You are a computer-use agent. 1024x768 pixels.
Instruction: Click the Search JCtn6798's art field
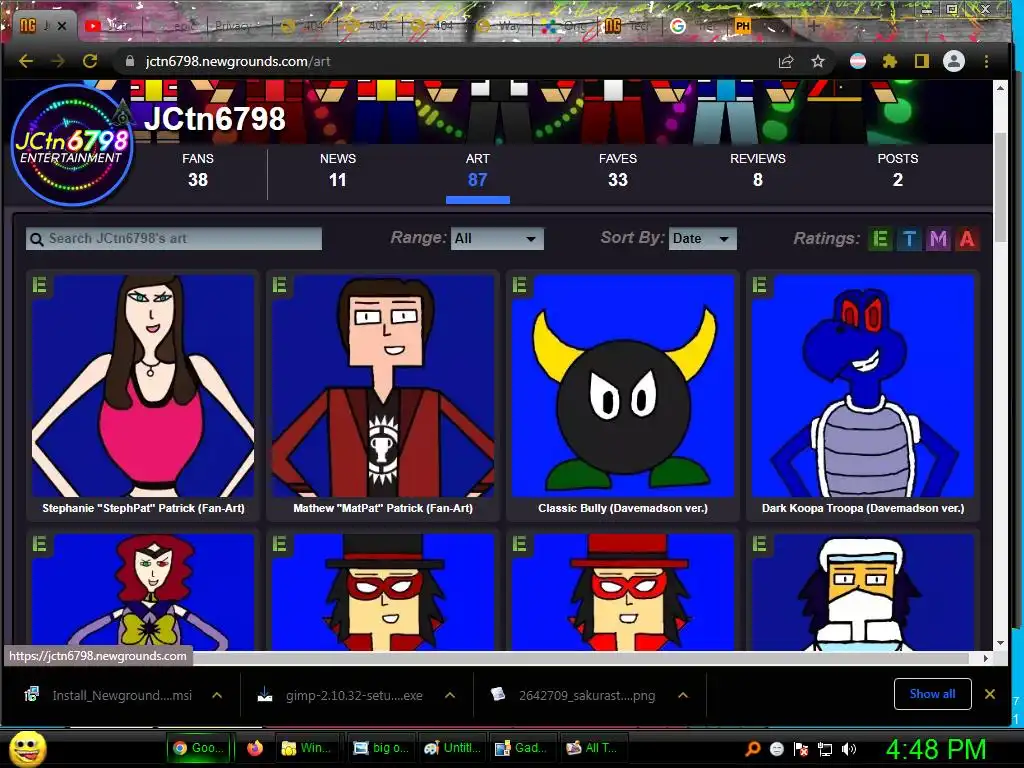coord(174,238)
